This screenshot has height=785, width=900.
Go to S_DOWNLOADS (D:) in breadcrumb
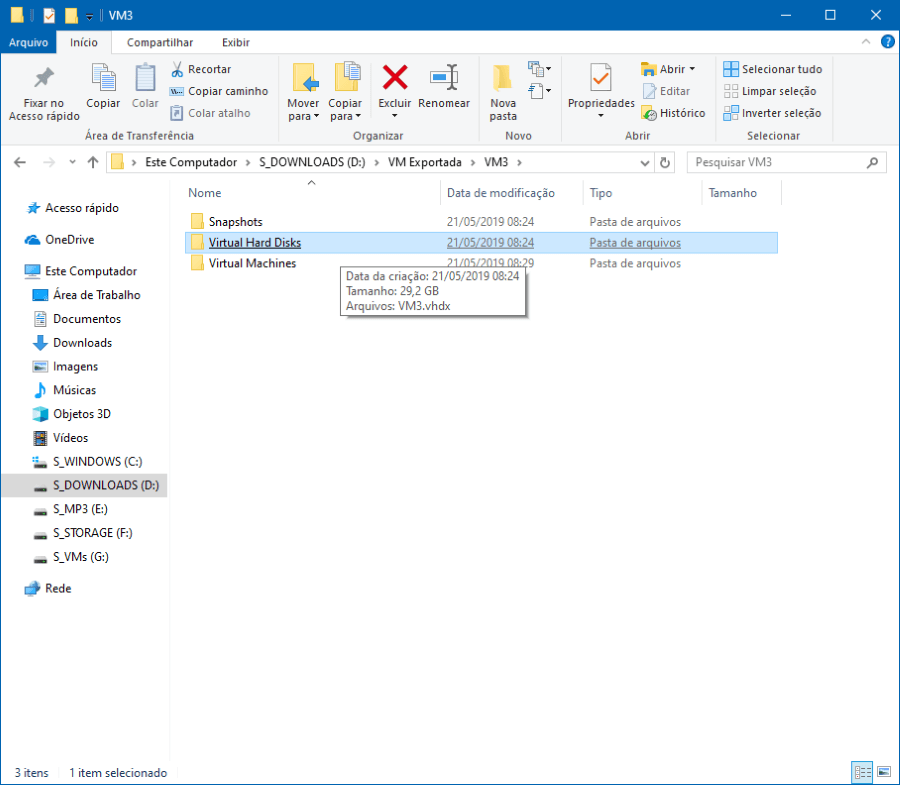312,162
